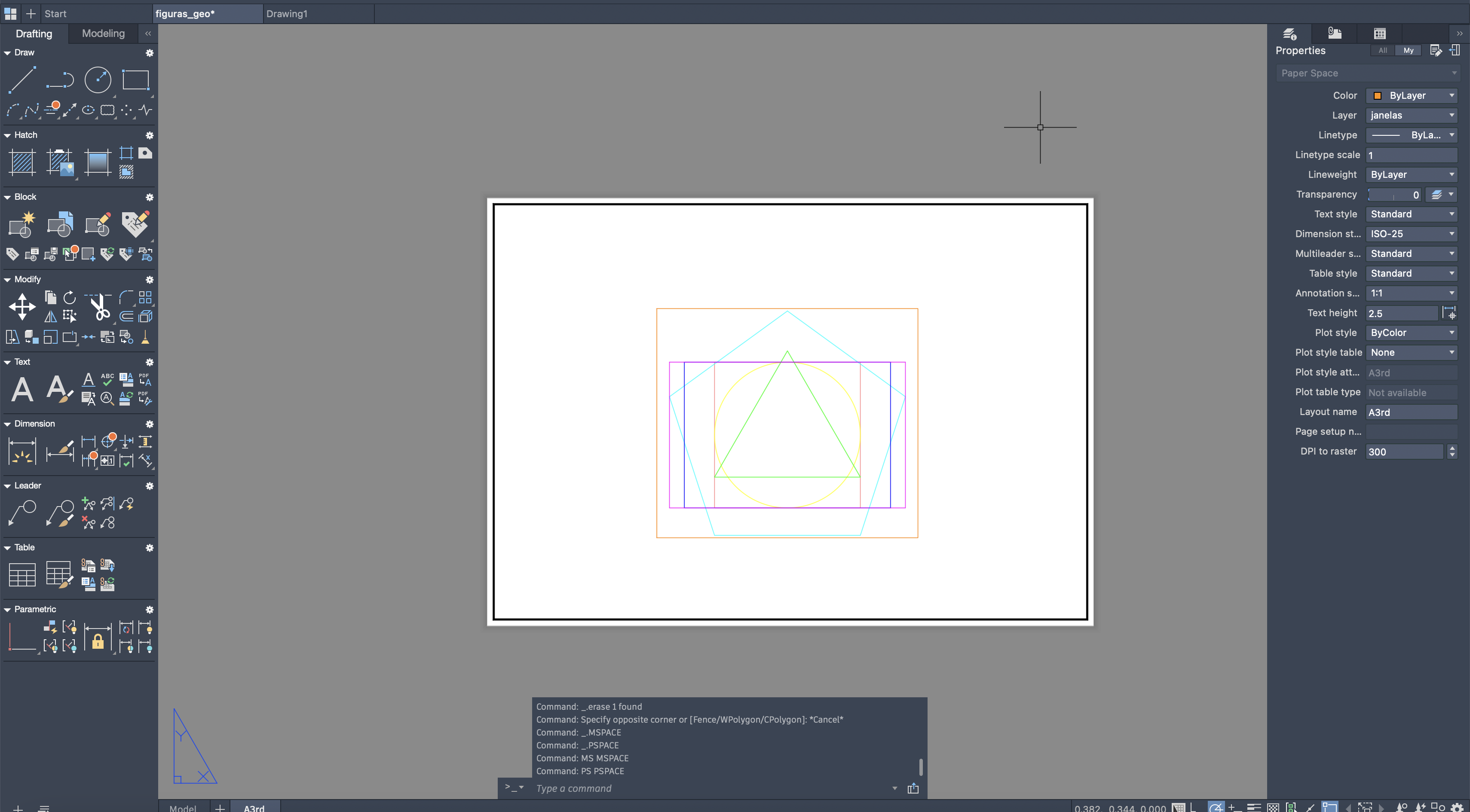Click the Multiline Text tool
1470x812 pixels.
22,390
